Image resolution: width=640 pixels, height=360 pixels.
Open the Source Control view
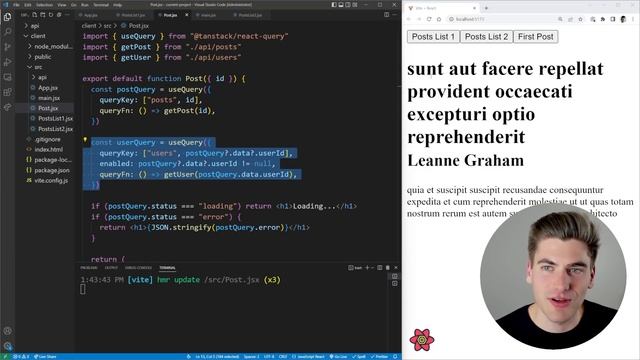(7, 47)
